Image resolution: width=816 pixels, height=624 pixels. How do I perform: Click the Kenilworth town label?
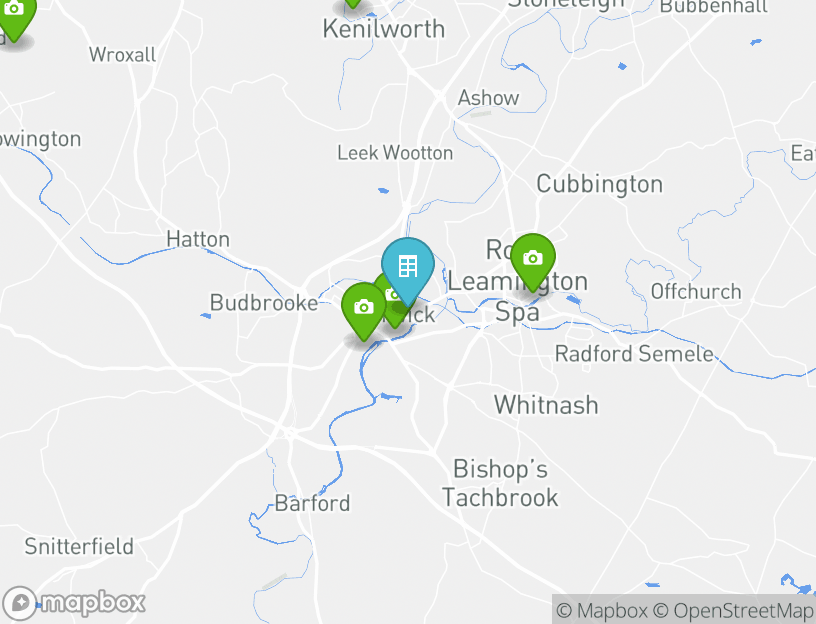(383, 29)
